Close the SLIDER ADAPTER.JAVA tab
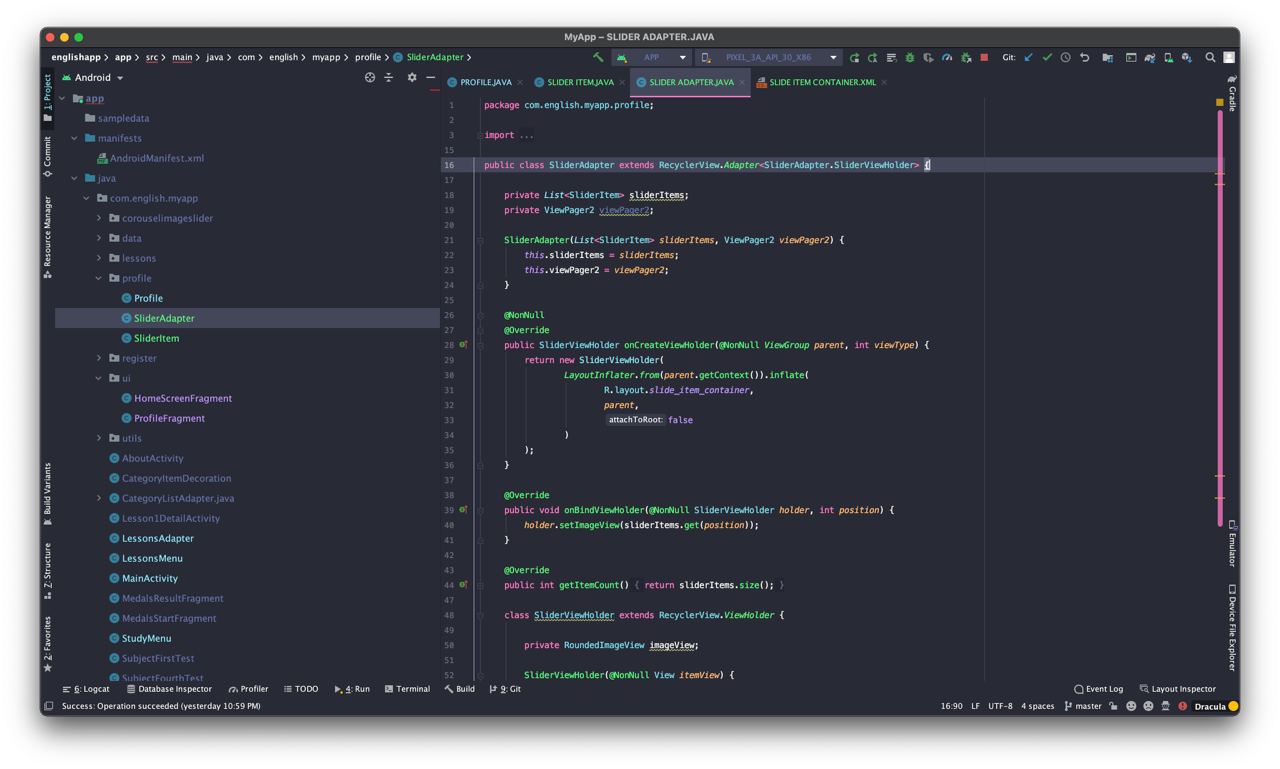The image size is (1280, 769). point(742,83)
